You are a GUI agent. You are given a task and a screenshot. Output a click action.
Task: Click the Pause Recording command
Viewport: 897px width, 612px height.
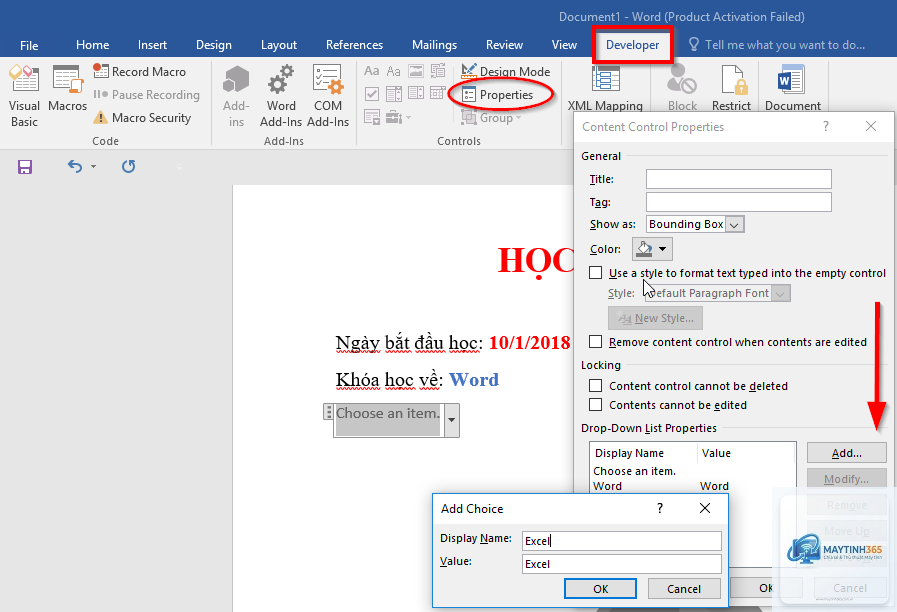click(x=146, y=94)
